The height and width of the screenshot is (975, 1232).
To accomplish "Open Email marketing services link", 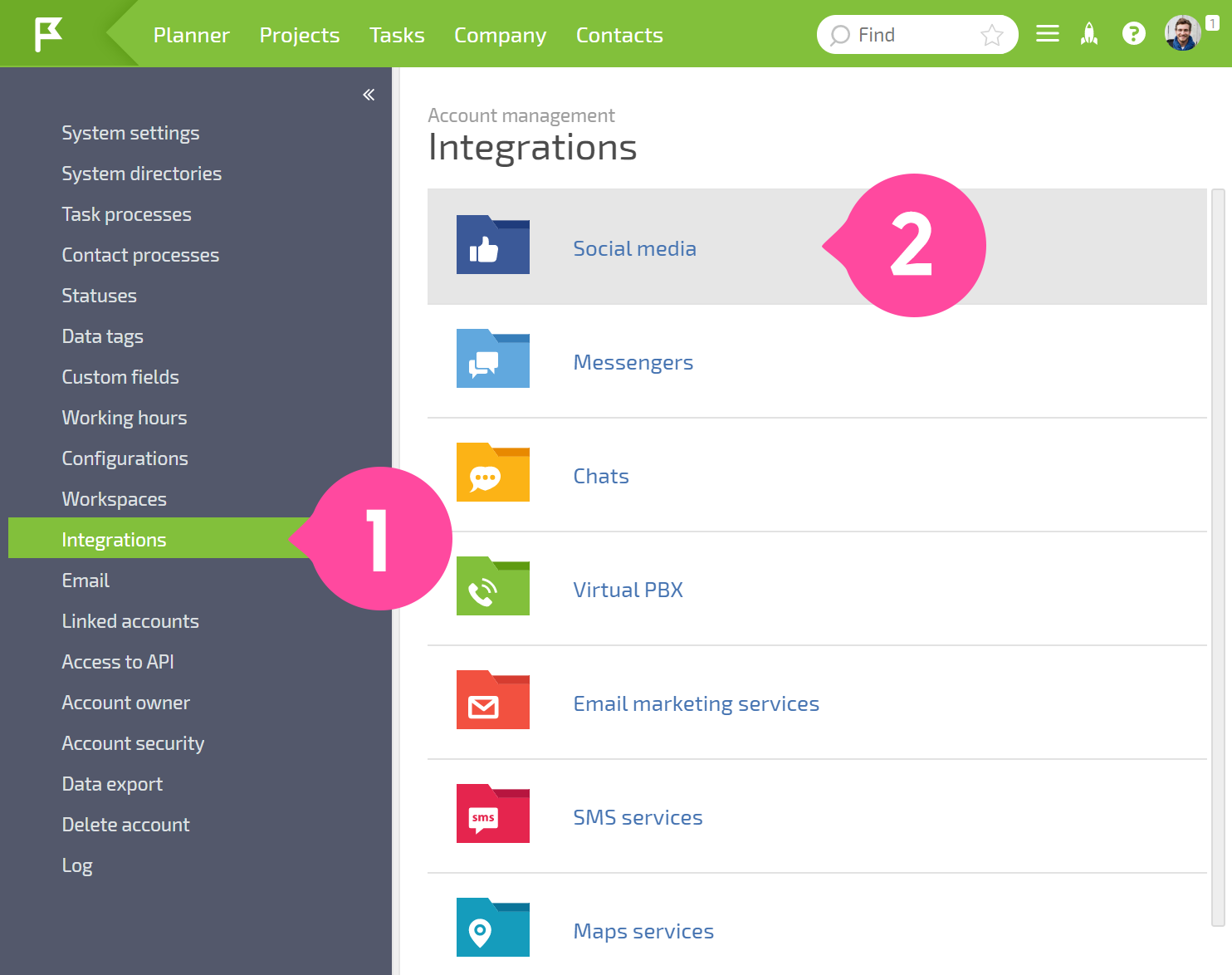I will tap(697, 703).
